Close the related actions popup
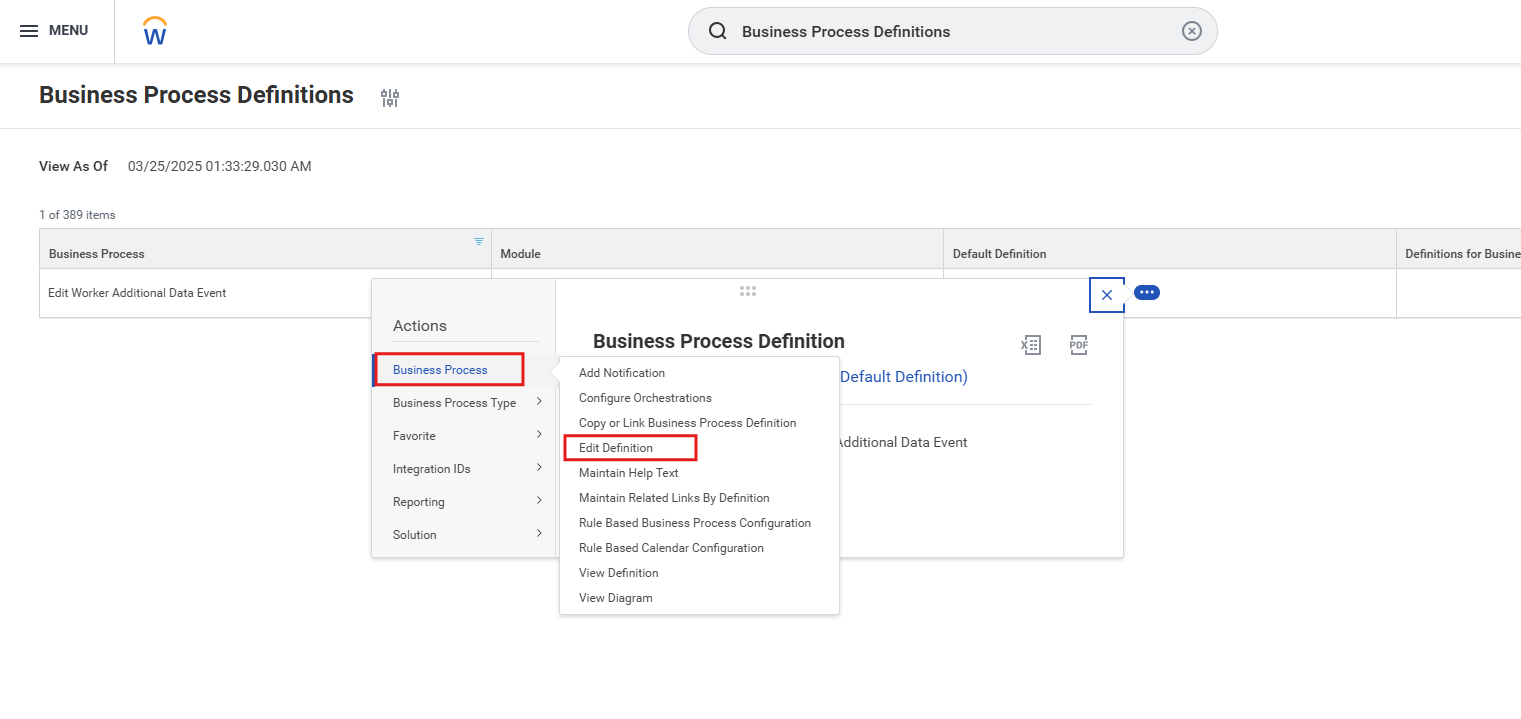Screen dimensions: 1521x719 click(x=1107, y=295)
